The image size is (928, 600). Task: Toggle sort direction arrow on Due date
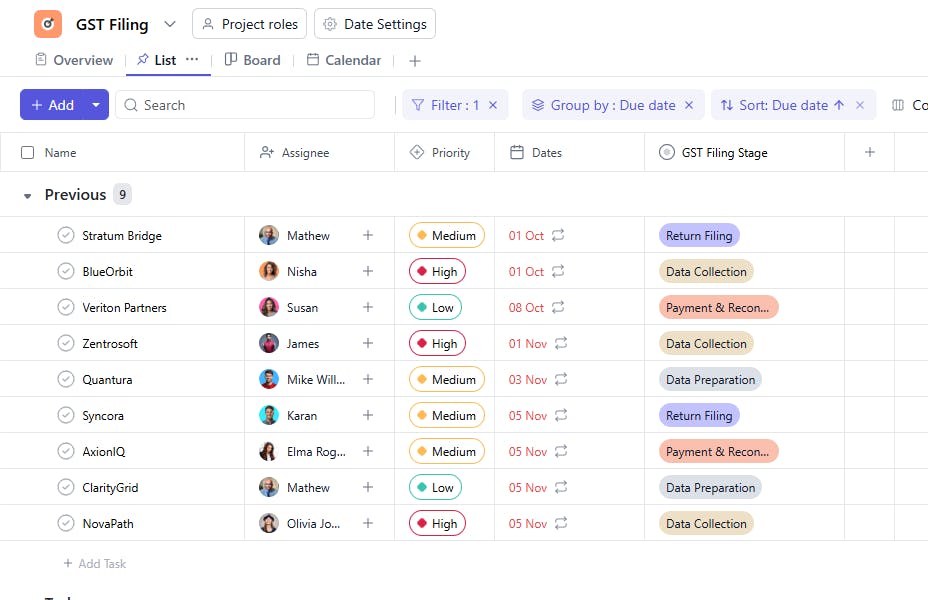[839, 105]
